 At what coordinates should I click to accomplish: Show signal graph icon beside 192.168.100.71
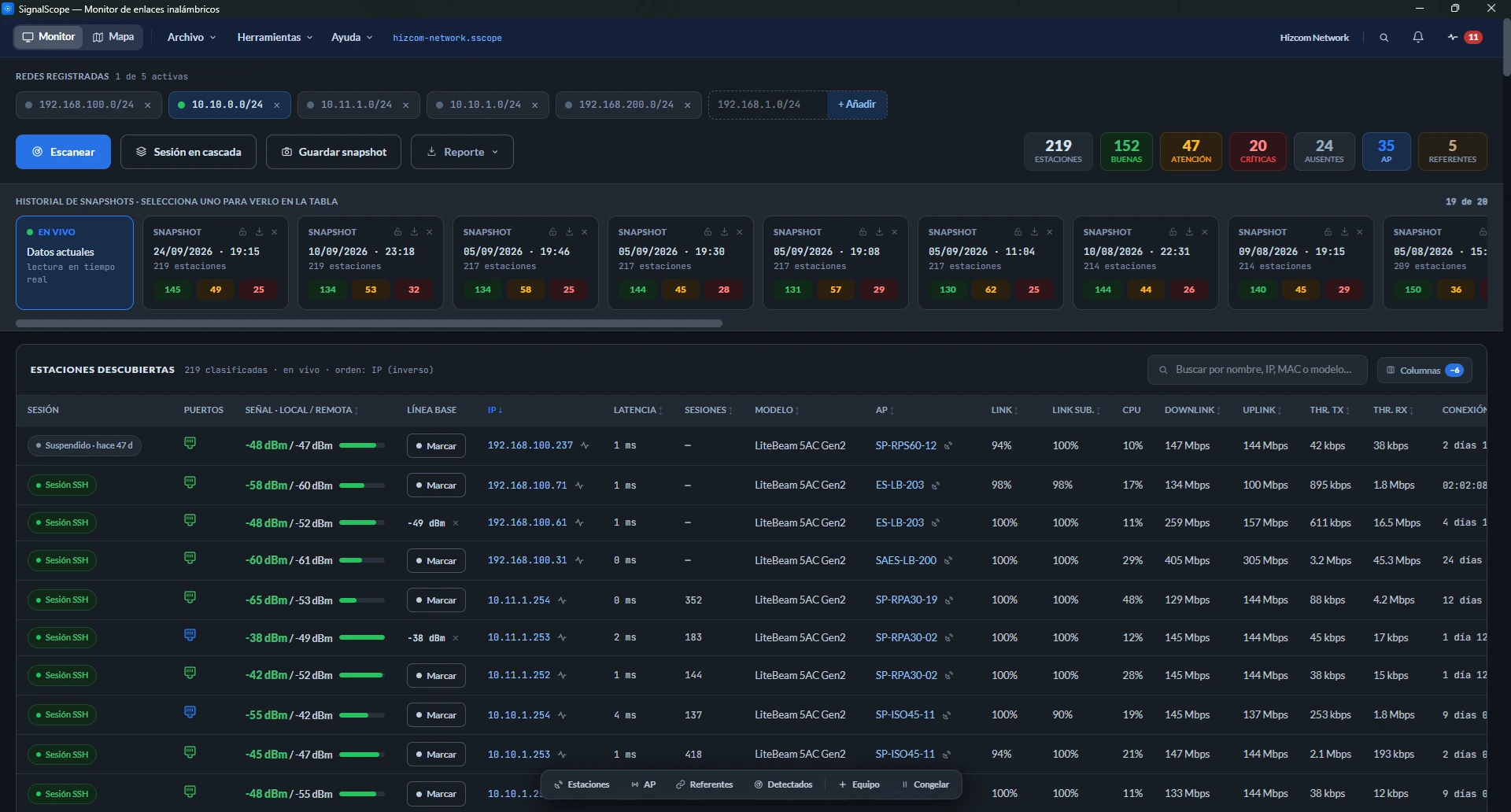(580, 486)
